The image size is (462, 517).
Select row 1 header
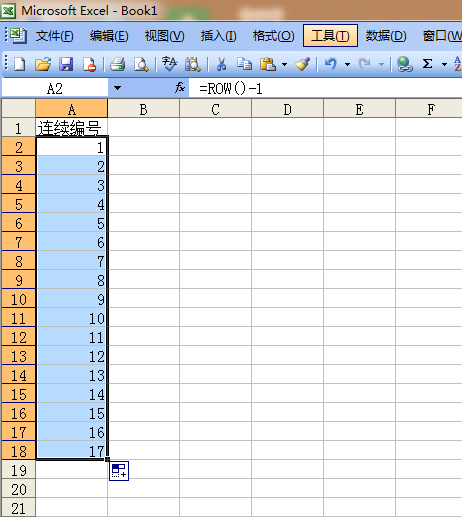click(x=19, y=127)
